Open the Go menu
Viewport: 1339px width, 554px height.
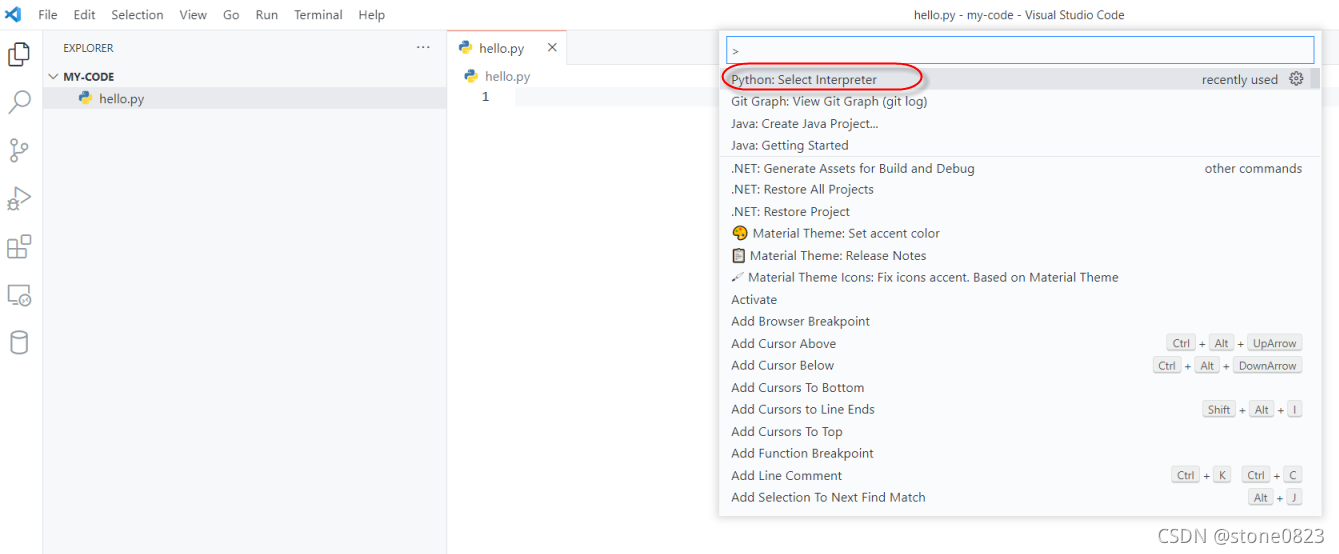coord(231,15)
